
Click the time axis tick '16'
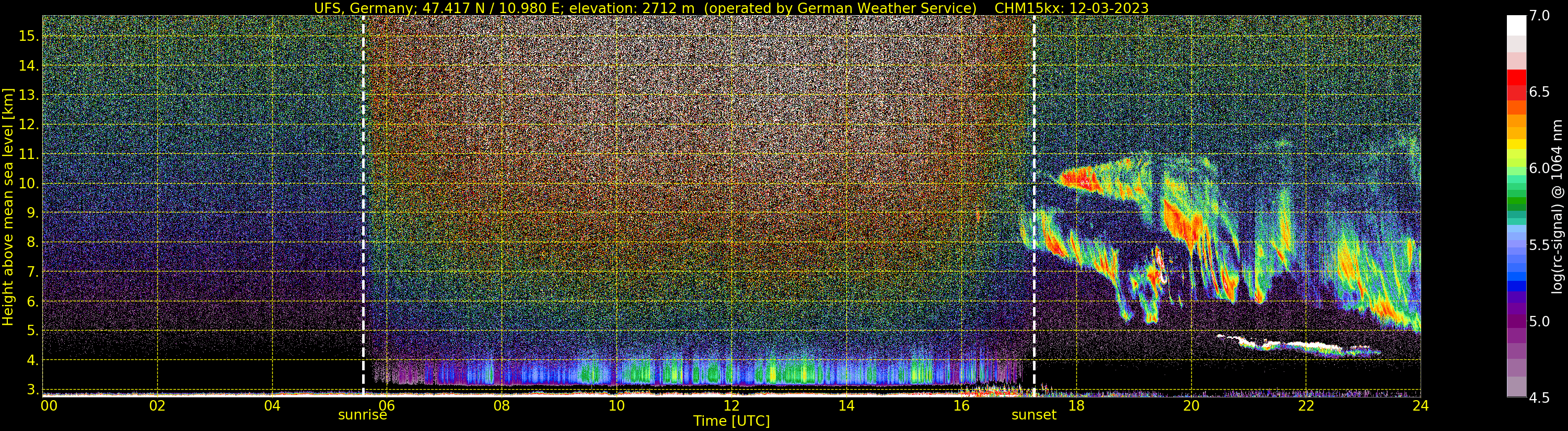[961, 406]
